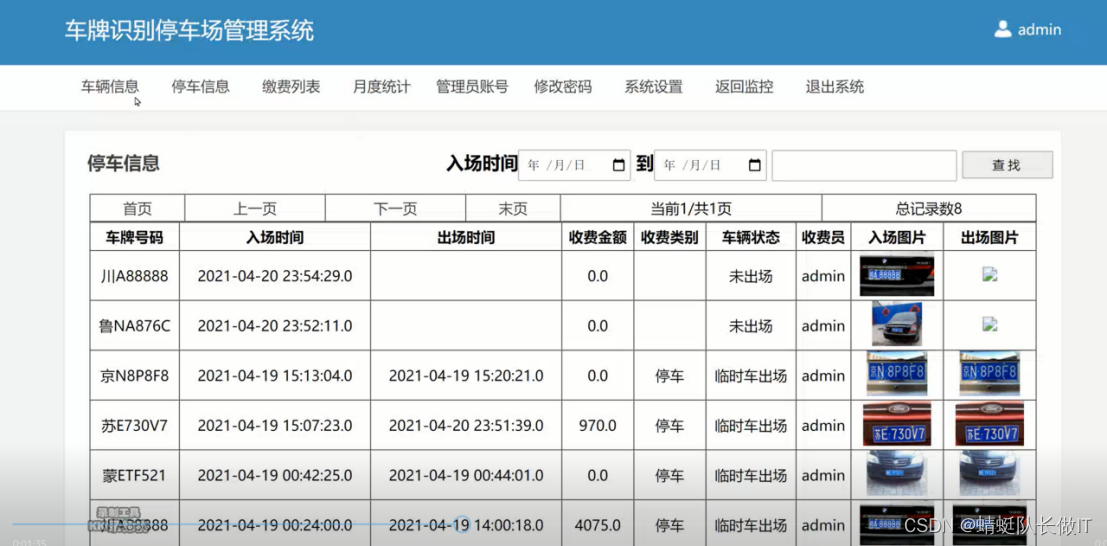The image size is (1107, 546).
Task: Click the 查找 search button
Action: point(1007,165)
